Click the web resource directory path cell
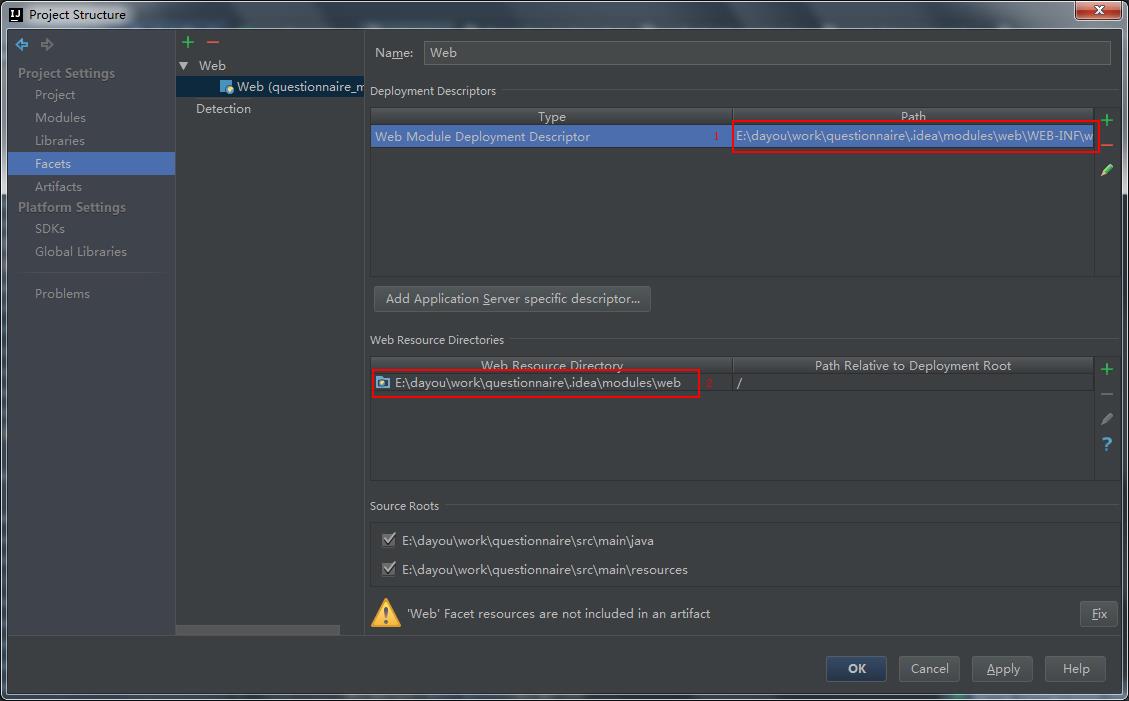The width and height of the screenshot is (1129, 701). coord(552,383)
